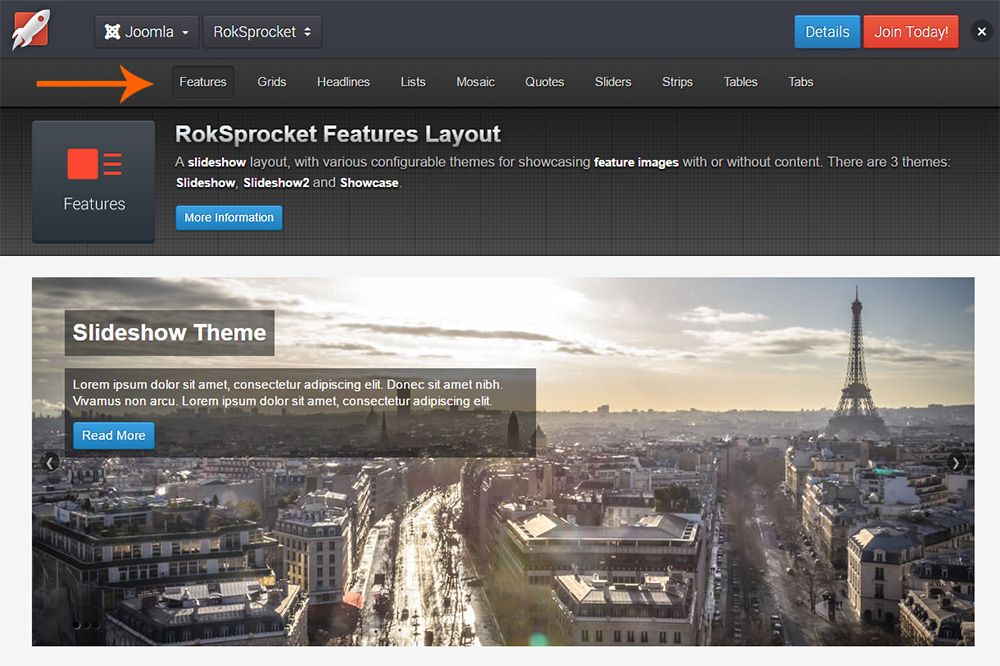Select the Mosaic tab

(x=475, y=82)
